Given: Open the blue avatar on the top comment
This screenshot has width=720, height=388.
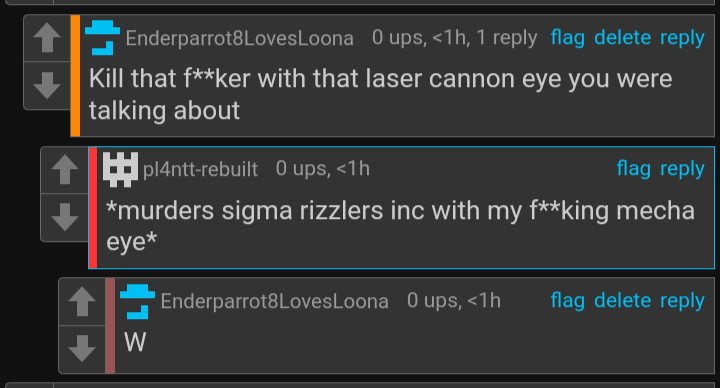Looking at the screenshot, I should (x=102, y=38).
